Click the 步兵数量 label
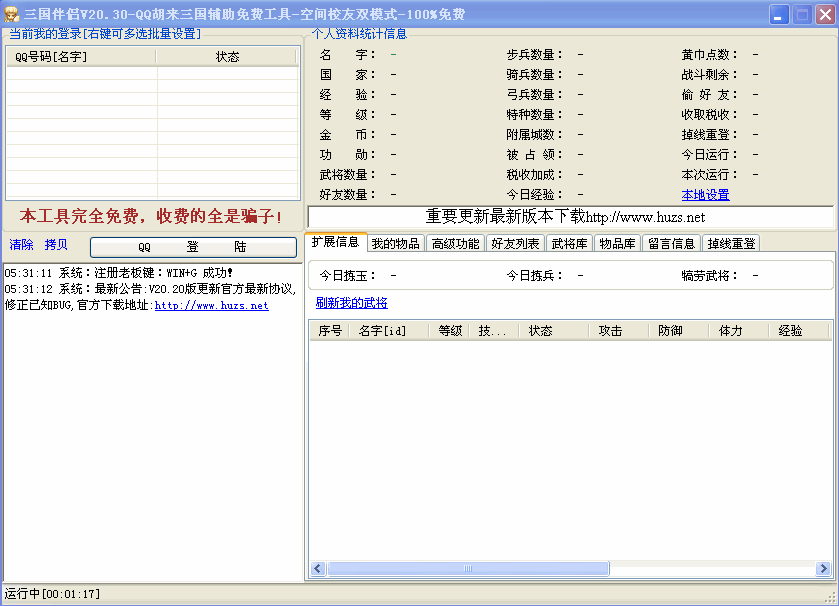Image resolution: width=839 pixels, height=606 pixels. coord(535,55)
